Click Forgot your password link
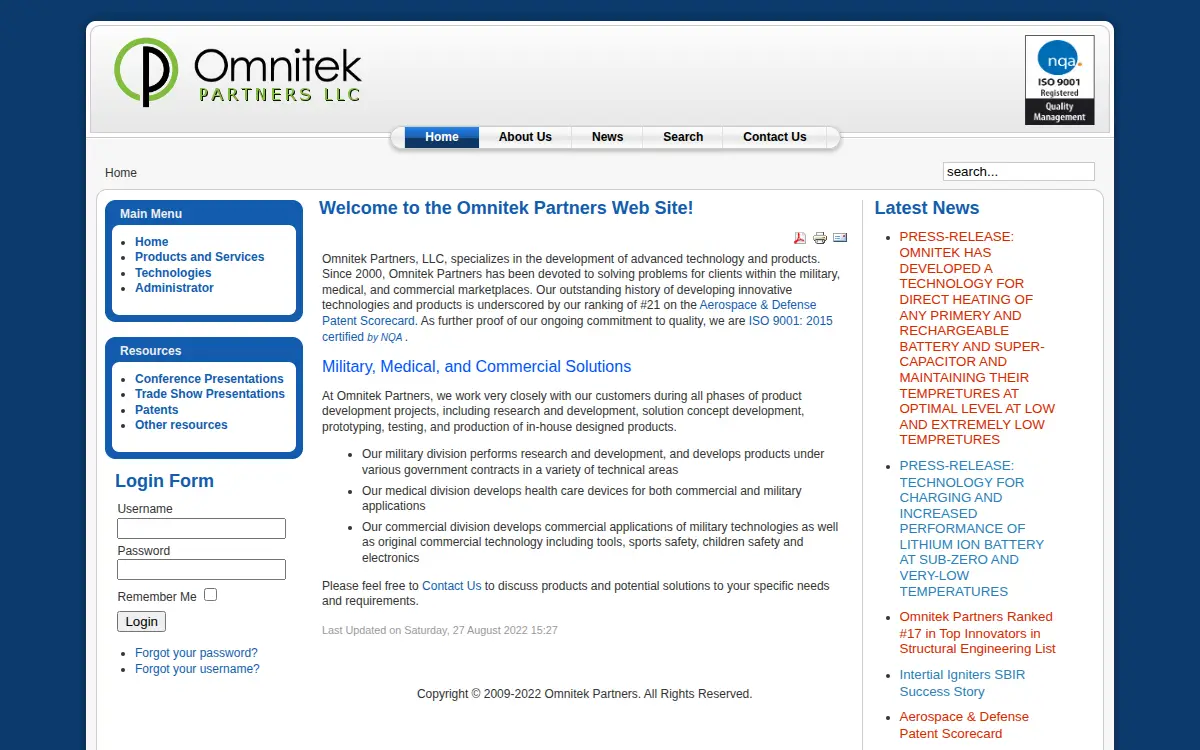 click(197, 653)
